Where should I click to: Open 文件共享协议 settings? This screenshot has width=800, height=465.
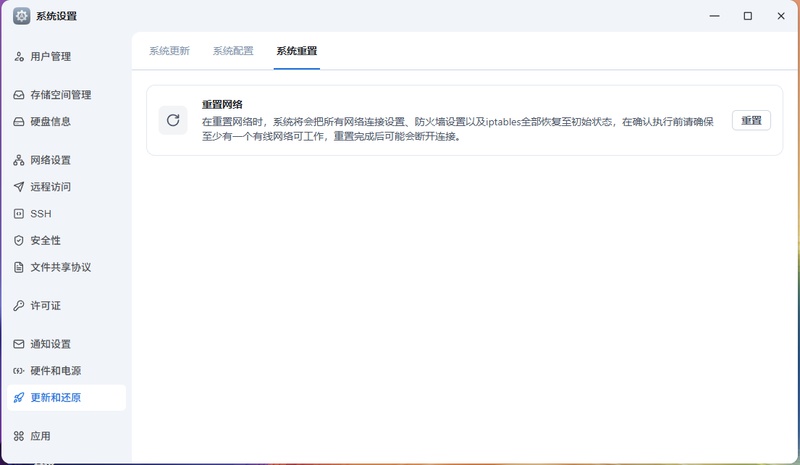click(x=66, y=267)
